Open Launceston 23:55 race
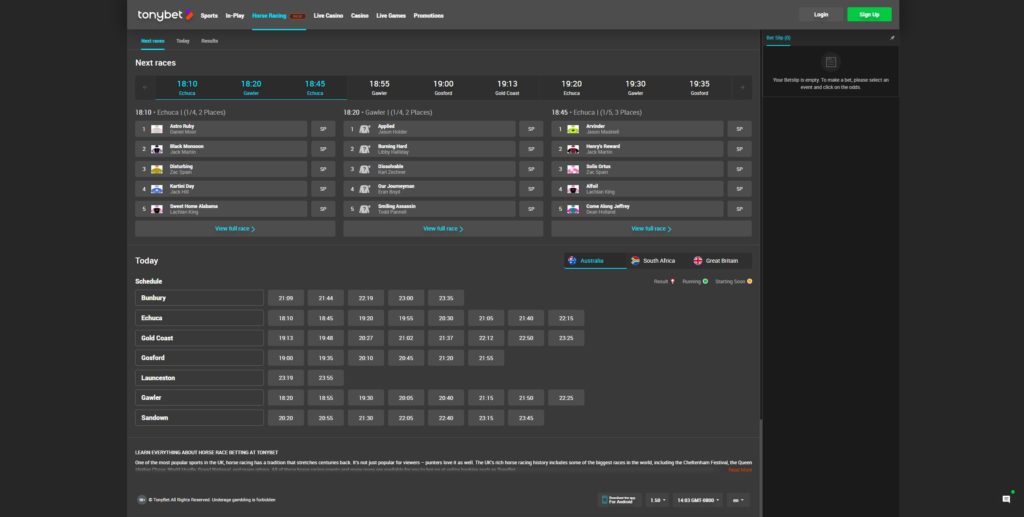 326,378
